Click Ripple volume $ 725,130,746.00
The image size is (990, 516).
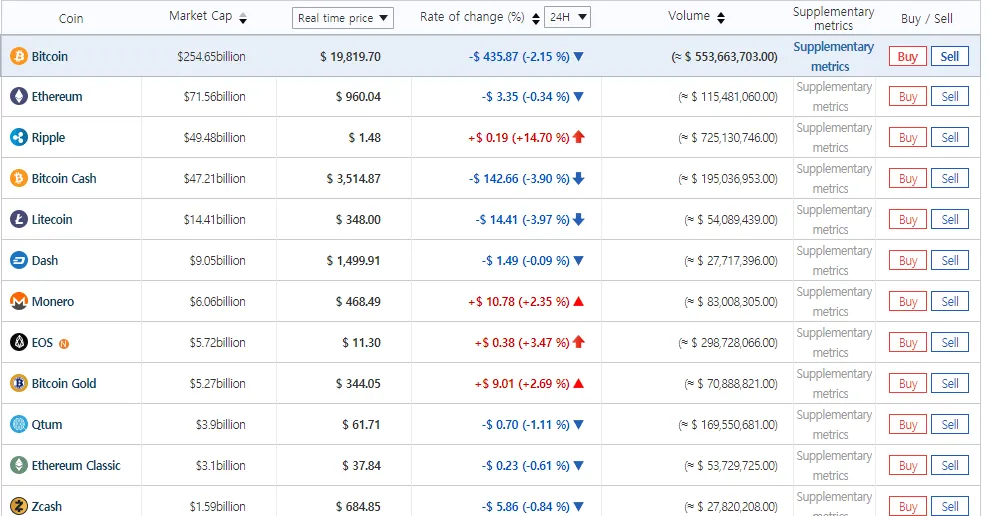728,138
